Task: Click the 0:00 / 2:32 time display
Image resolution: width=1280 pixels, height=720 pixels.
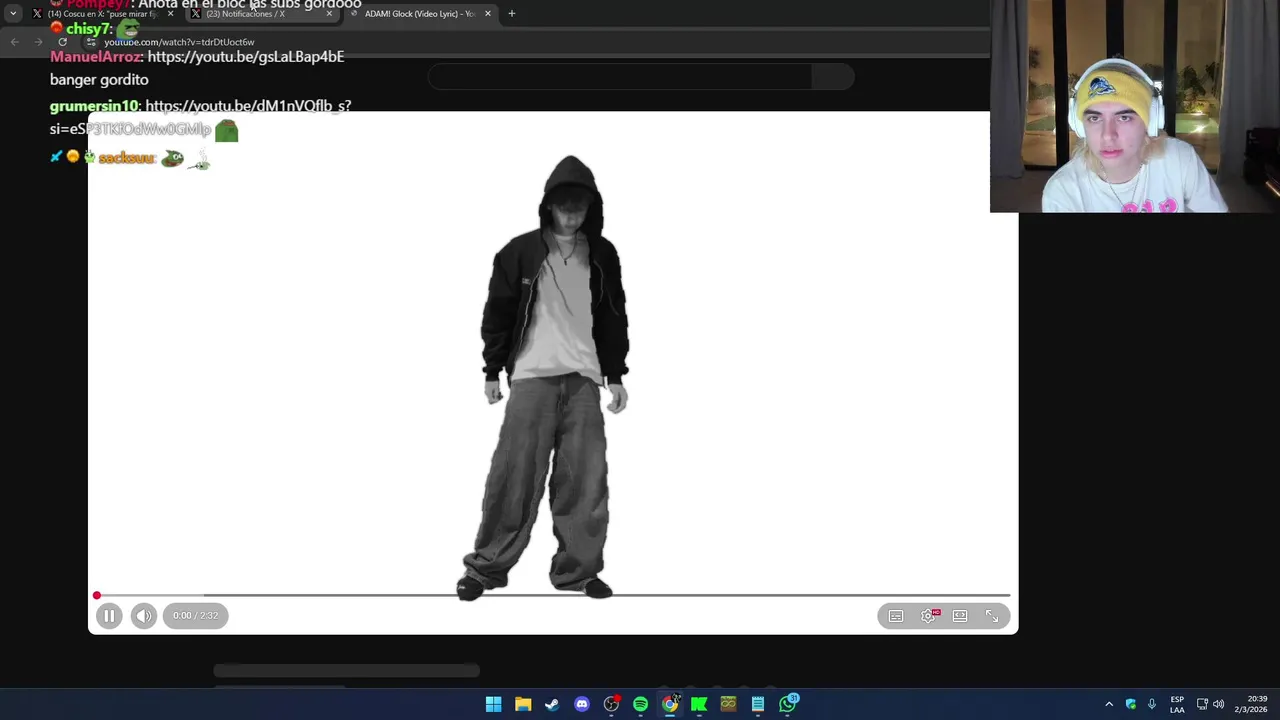Action: point(195,616)
